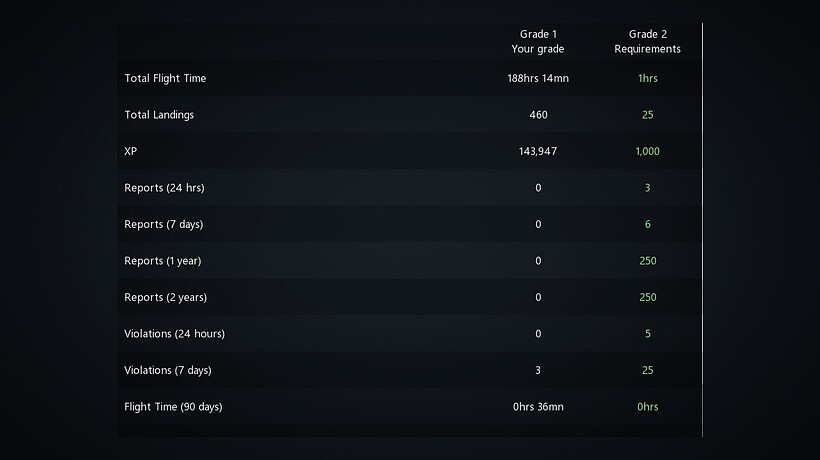Image resolution: width=820 pixels, height=460 pixels.
Task: Click the green 1hrs requirement value
Action: (x=647, y=78)
